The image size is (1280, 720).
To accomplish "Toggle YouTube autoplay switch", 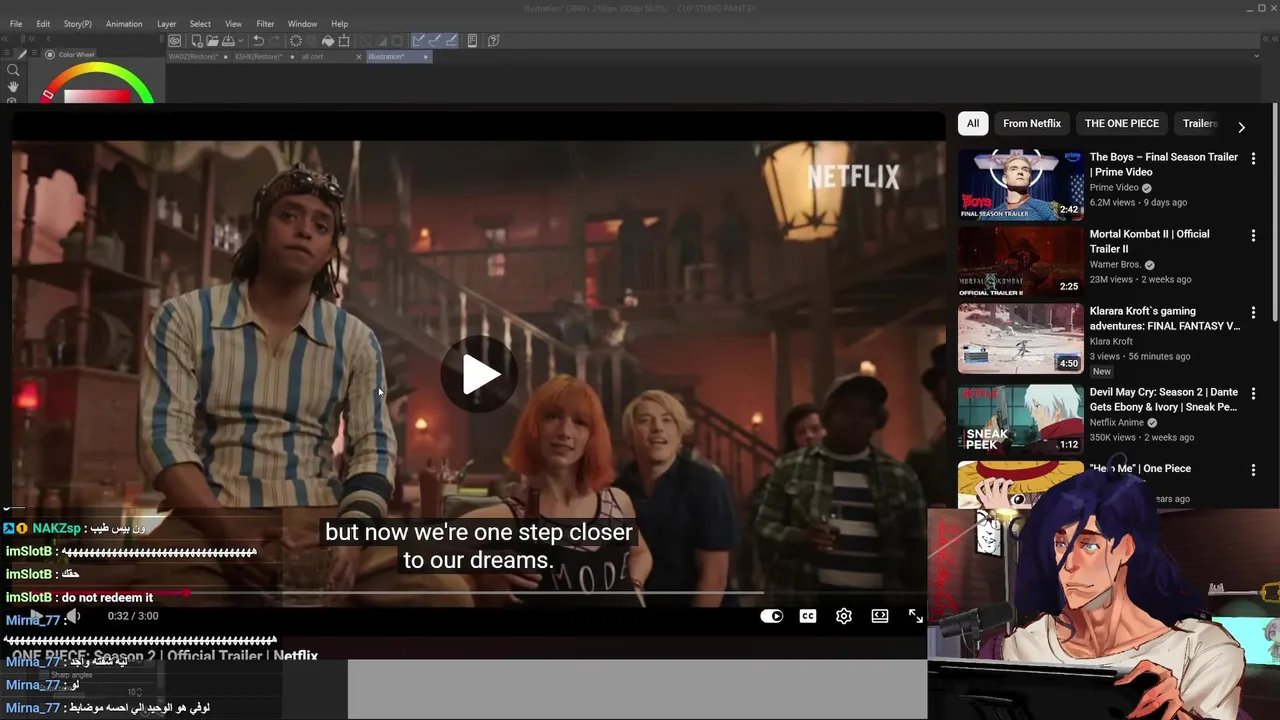I will click(x=772, y=616).
